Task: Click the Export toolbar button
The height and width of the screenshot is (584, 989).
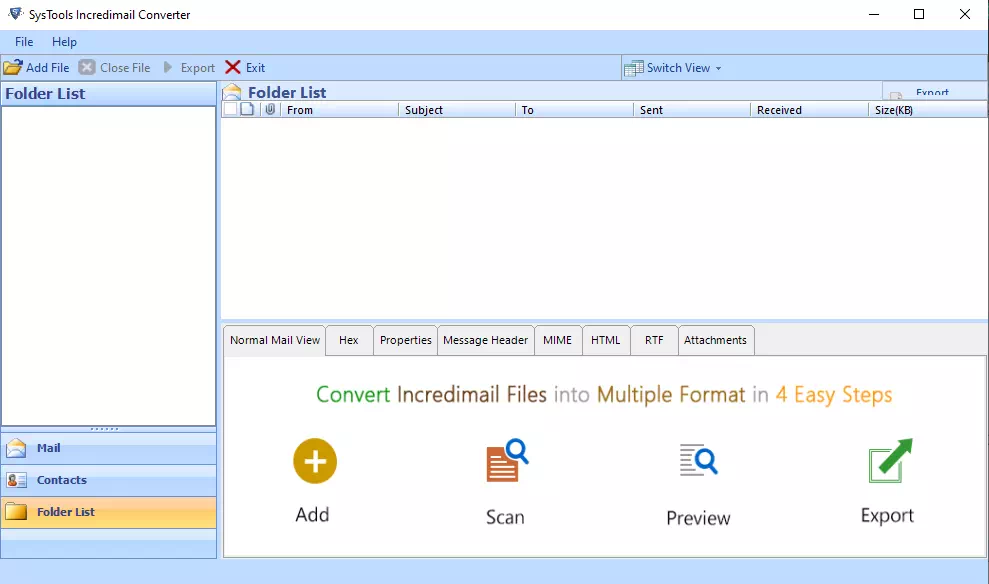Action: (189, 67)
